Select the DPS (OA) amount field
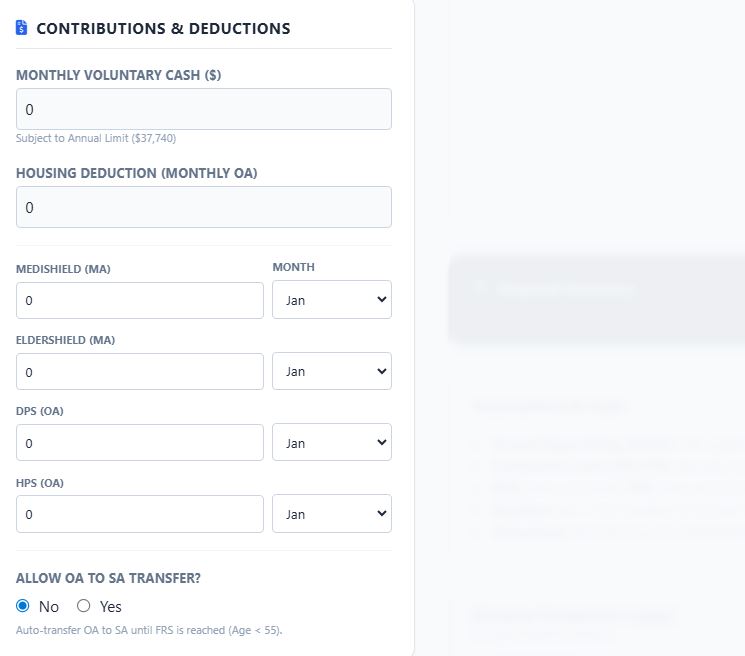The width and height of the screenshot is (745, 656). coord(140,443)
